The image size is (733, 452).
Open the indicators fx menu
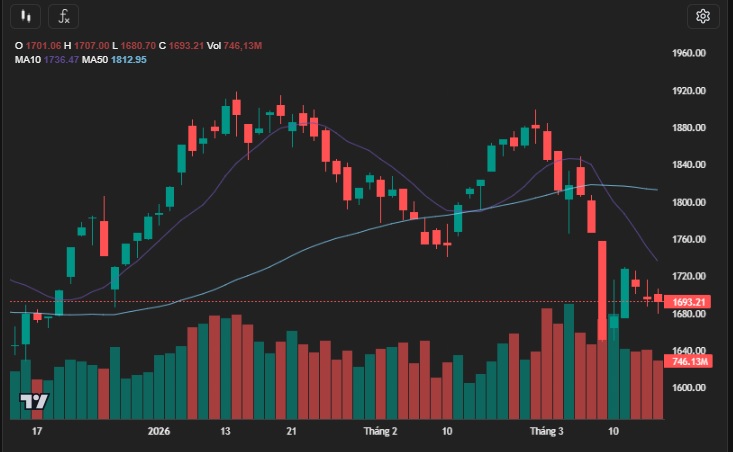point(63,16)
